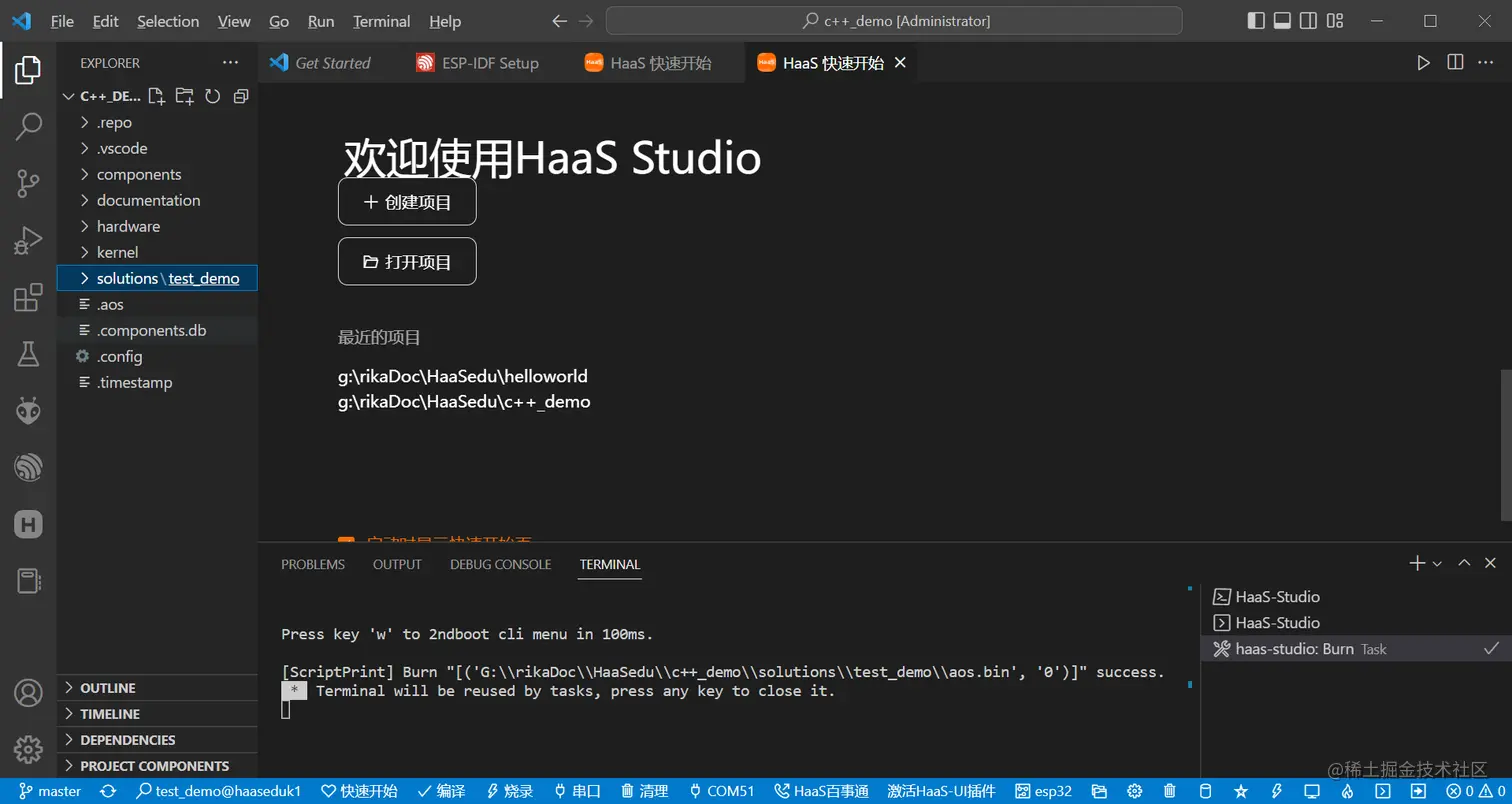Viewport: 1512px width, 804px height.
Task: Open Source Control view in activity bar
Action: (28, 183)
